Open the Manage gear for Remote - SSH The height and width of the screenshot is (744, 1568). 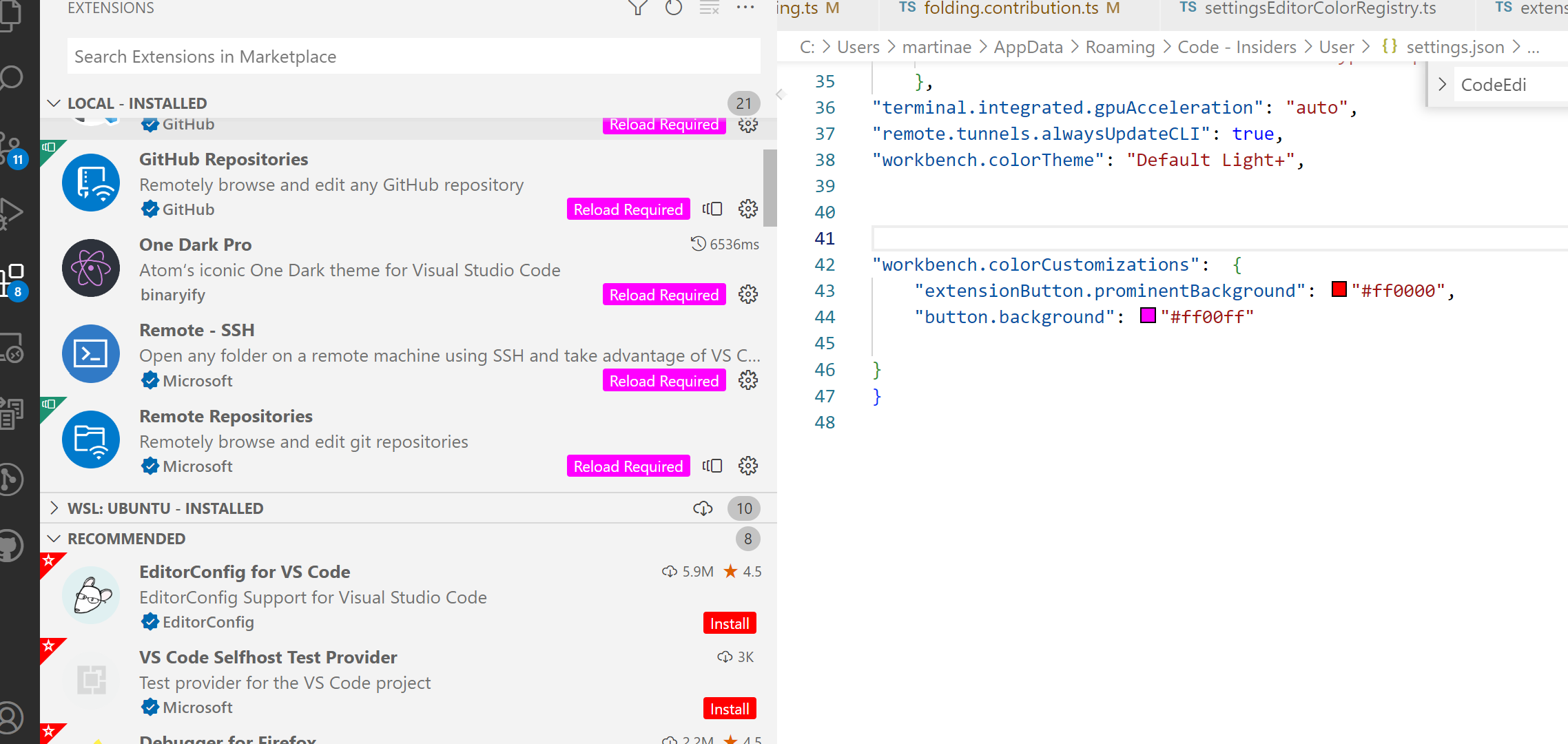pyautogui.click(x=748, y=380)
